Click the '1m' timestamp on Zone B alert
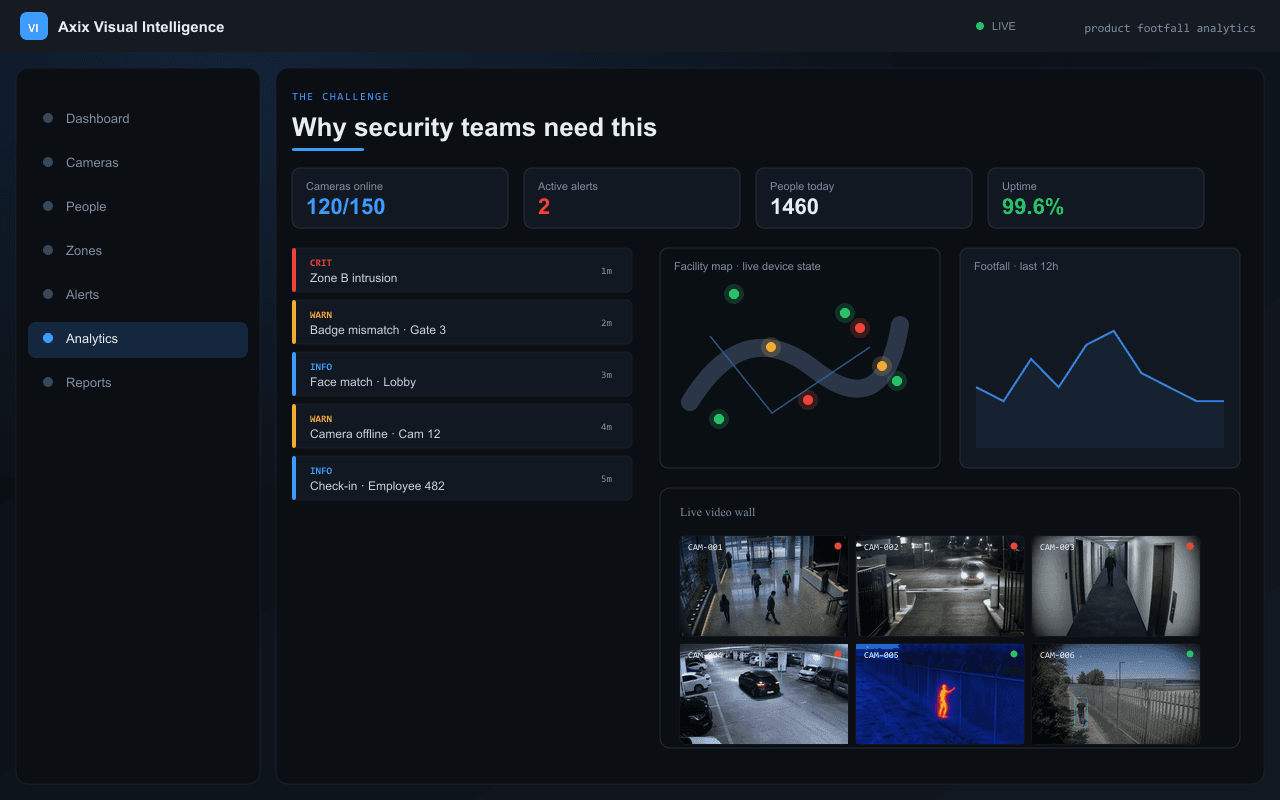 pos(606,271)
